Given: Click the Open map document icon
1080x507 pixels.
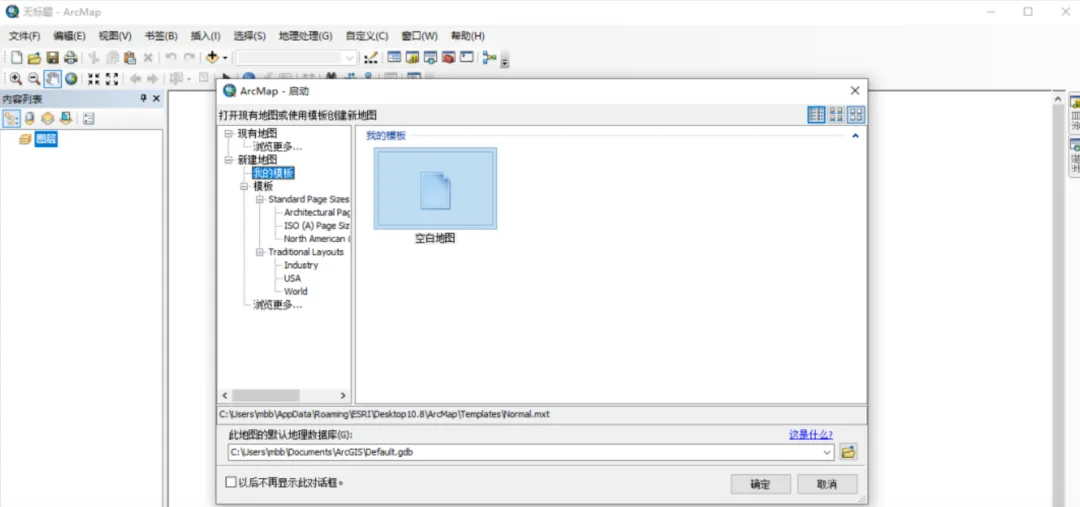Looking at the screenshot, I should (x=34, y=58).
